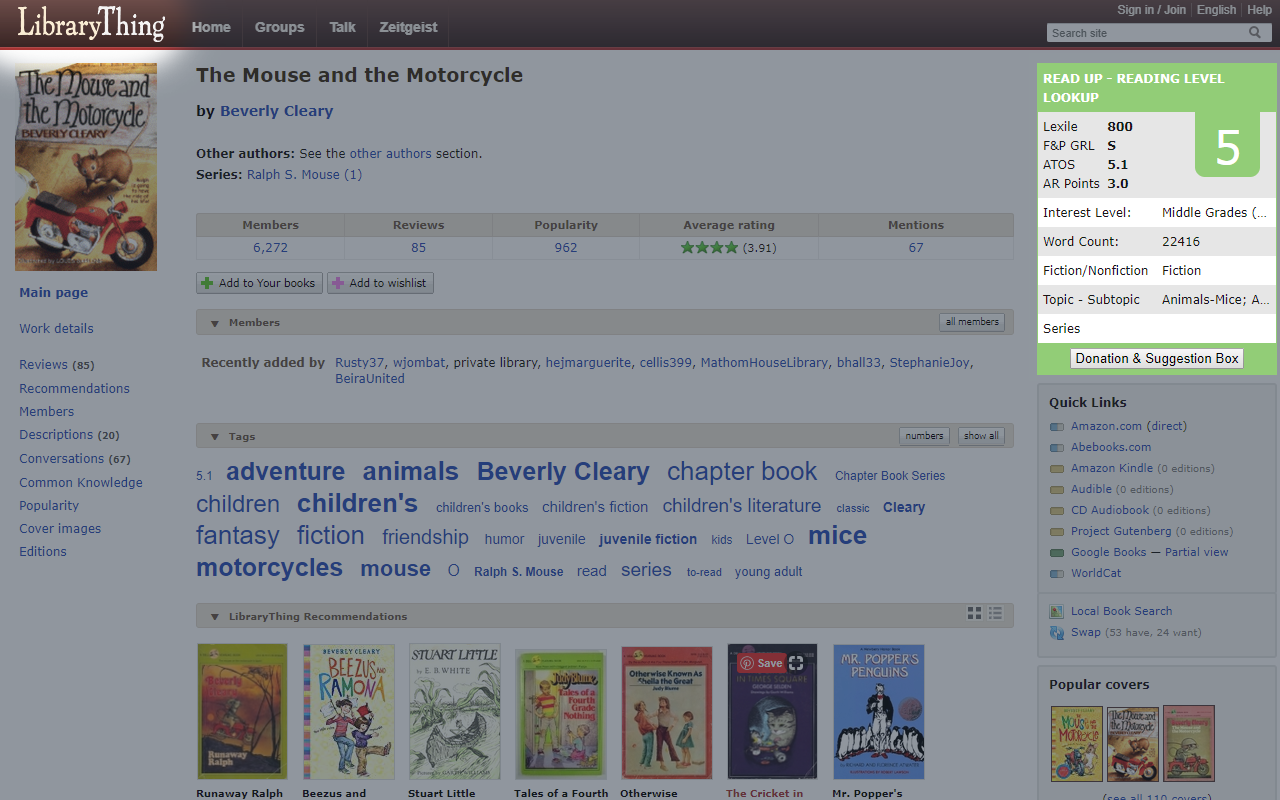1280x800 pixels.
Task: Click the all members button
Action: (x=972, y=322)
